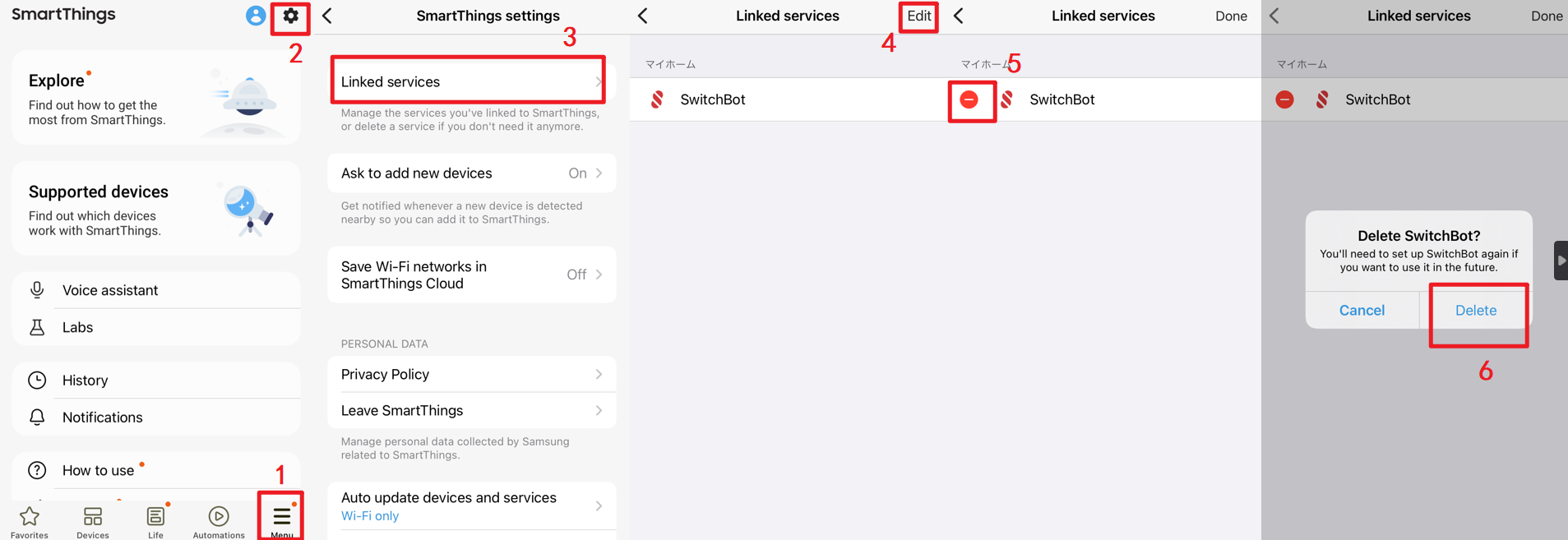This screenshot has width=1568, height=540.
Task: Open the Ask to add new devices setting
Action: pyautogui.click(x=471, y=173)
